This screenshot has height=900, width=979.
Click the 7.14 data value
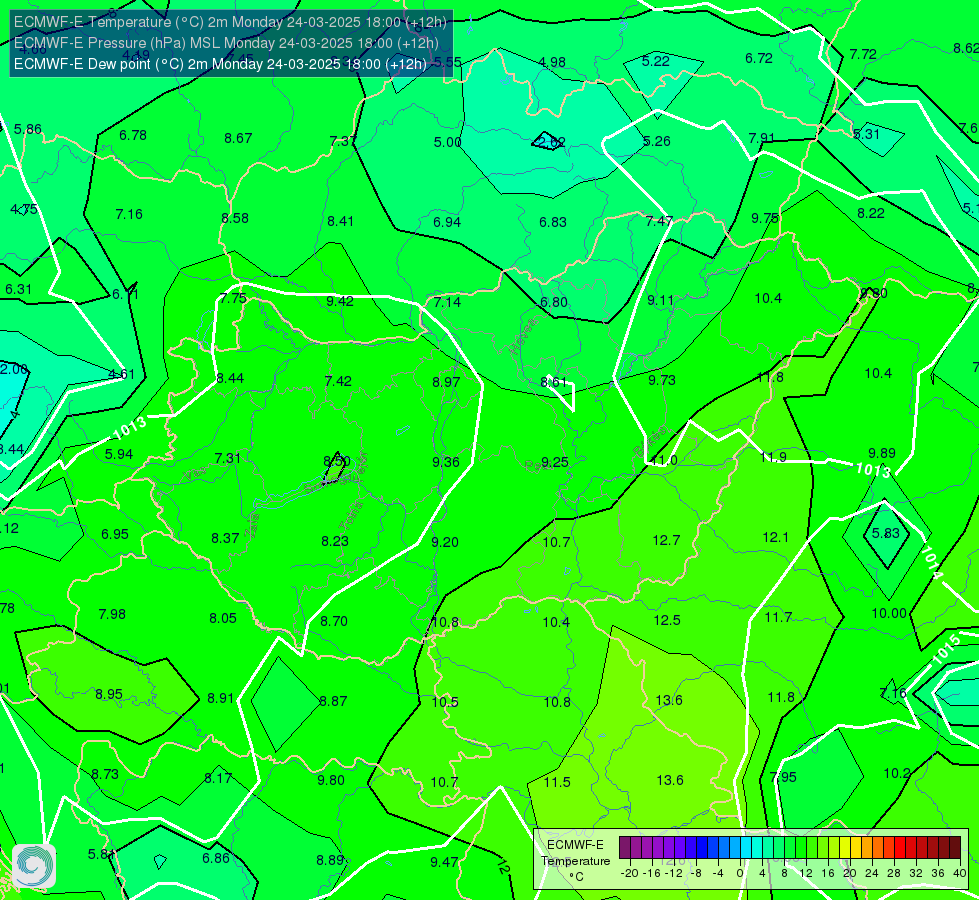click(x=447, y=302)
